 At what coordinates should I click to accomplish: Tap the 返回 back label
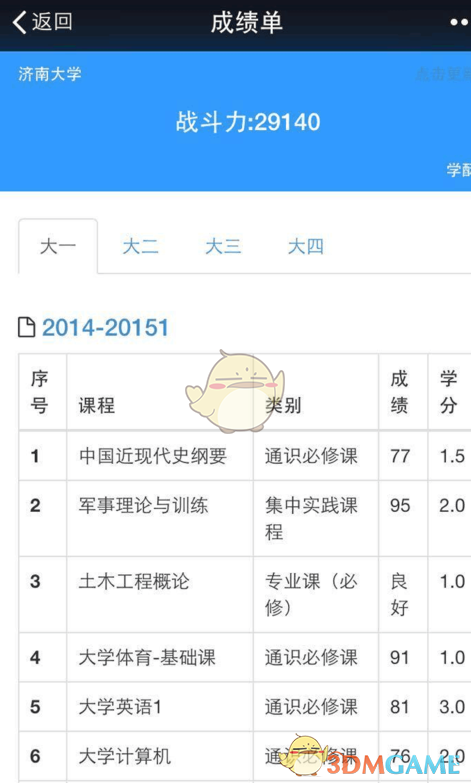pyautogui.click(x=52, y=21)
